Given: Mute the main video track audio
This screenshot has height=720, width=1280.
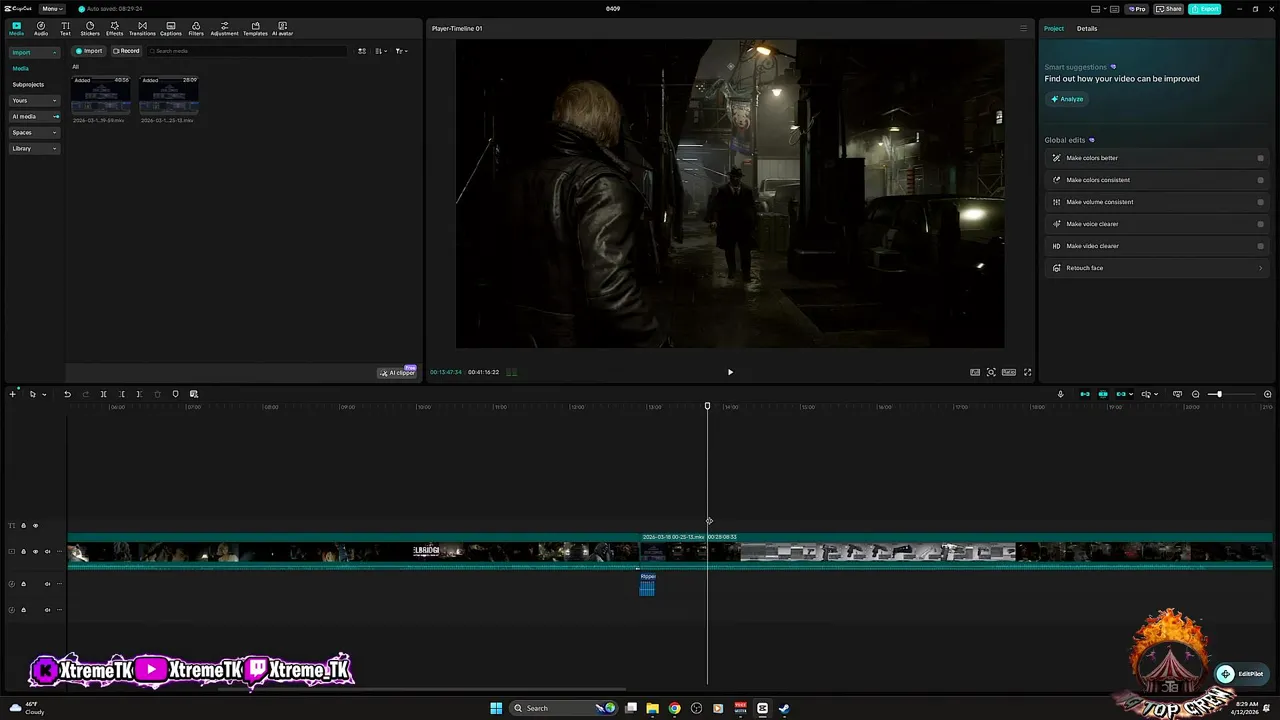Looking at the screenshot, I should (47, 551).
